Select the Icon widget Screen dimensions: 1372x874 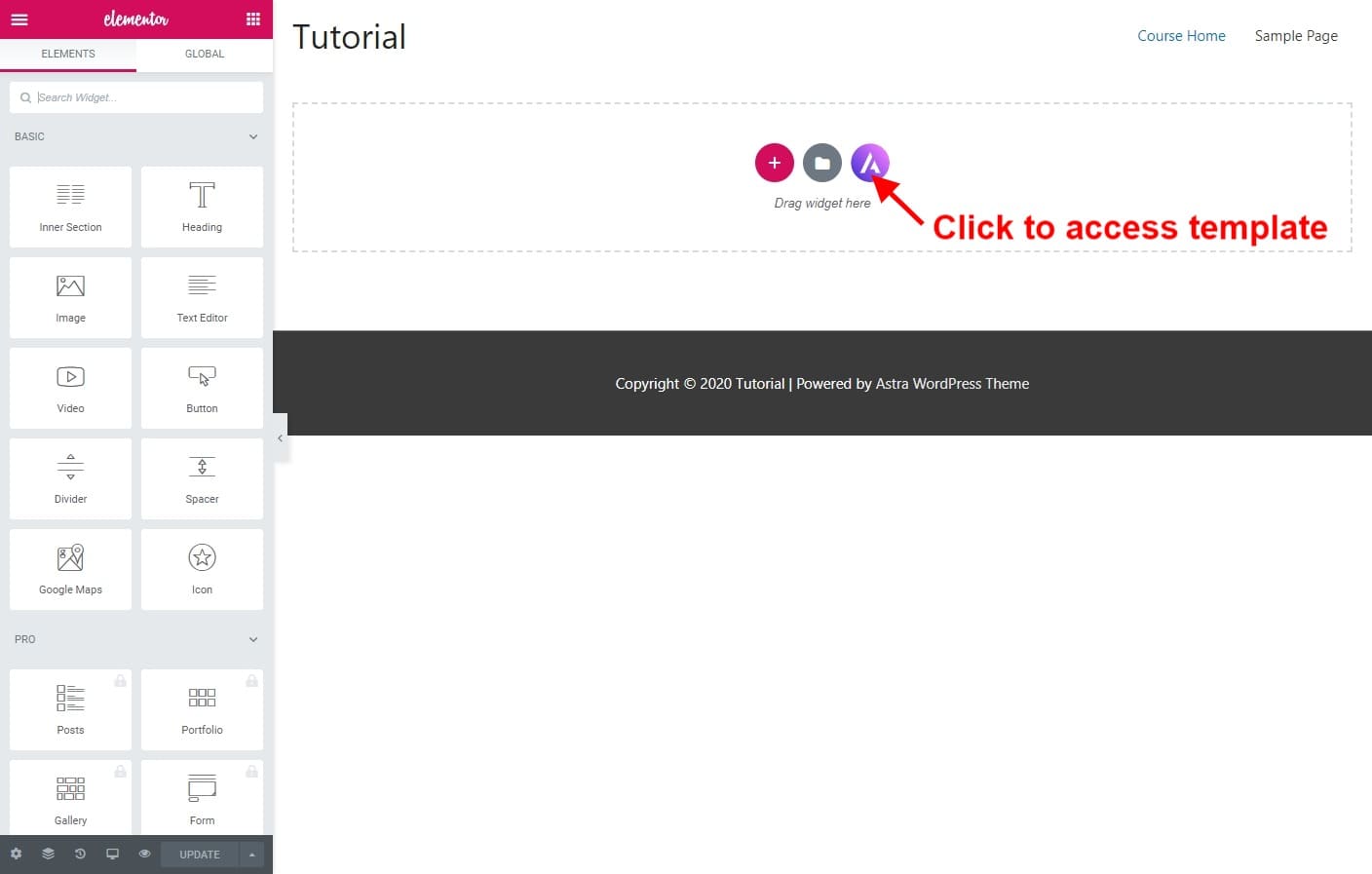pyautogui.click(x=202, y=569)
